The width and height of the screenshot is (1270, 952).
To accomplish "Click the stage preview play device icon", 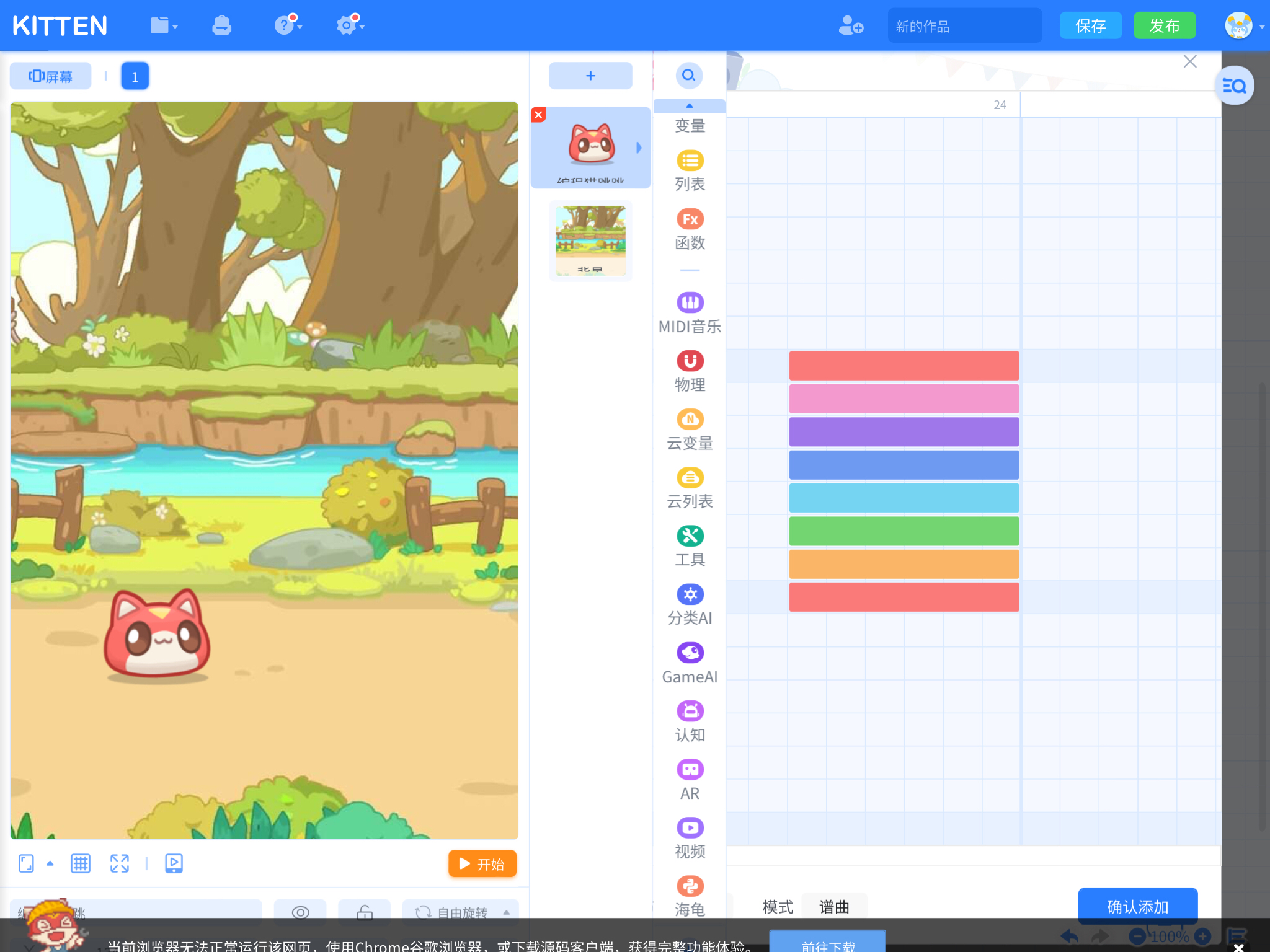I will click(174, 863).
